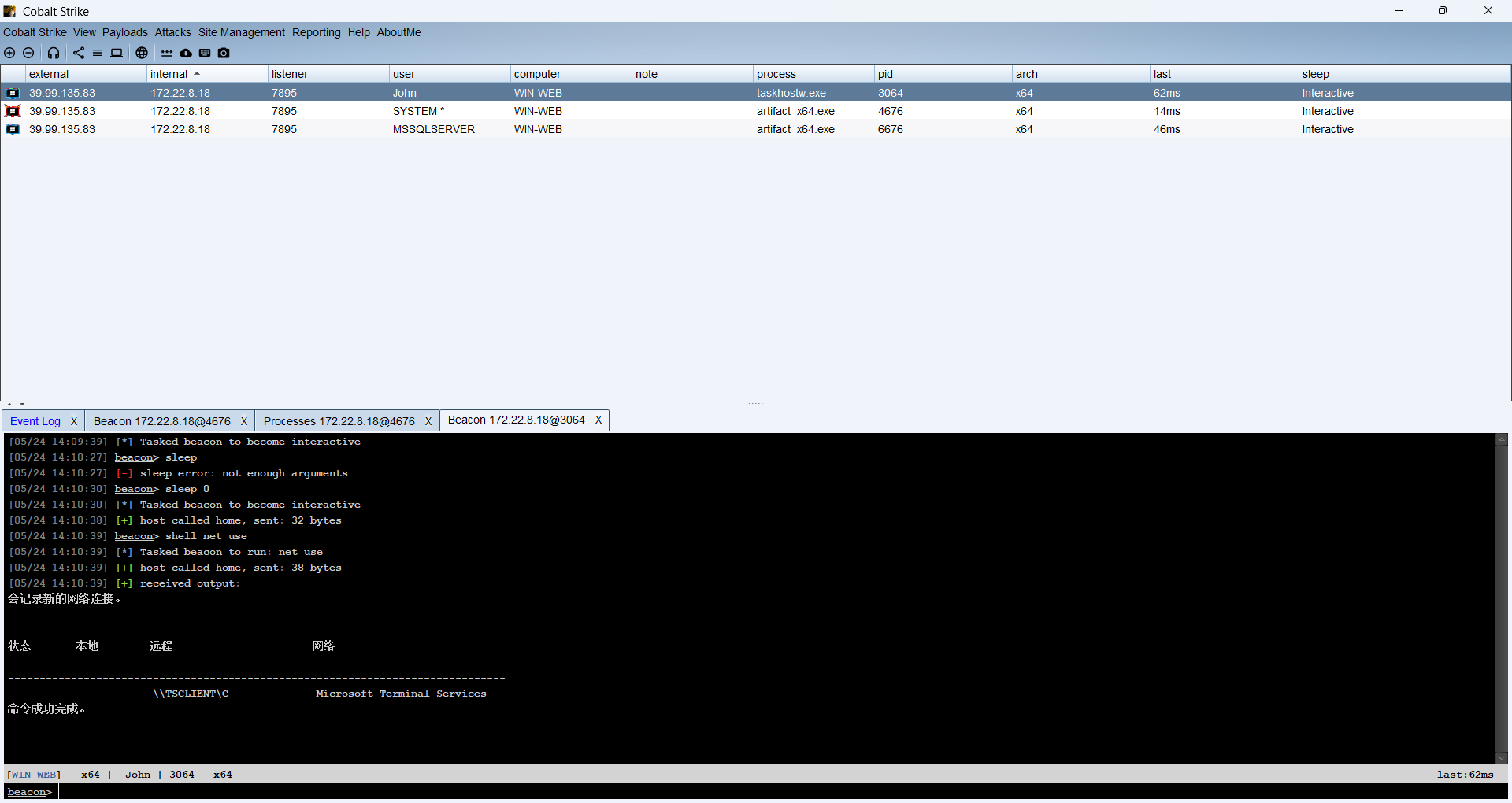Sort sessions by note column header

(692, 74)
